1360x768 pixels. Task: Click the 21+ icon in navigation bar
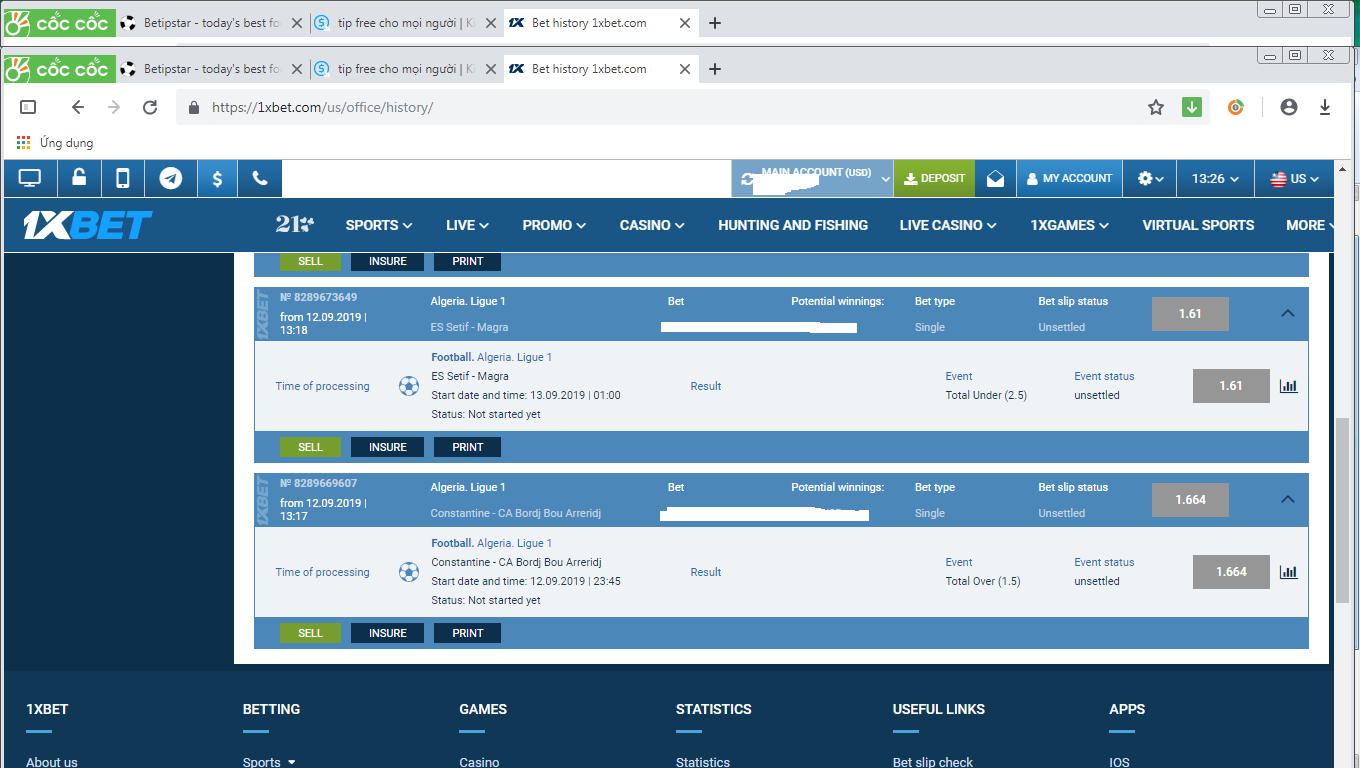pos(295,224)
